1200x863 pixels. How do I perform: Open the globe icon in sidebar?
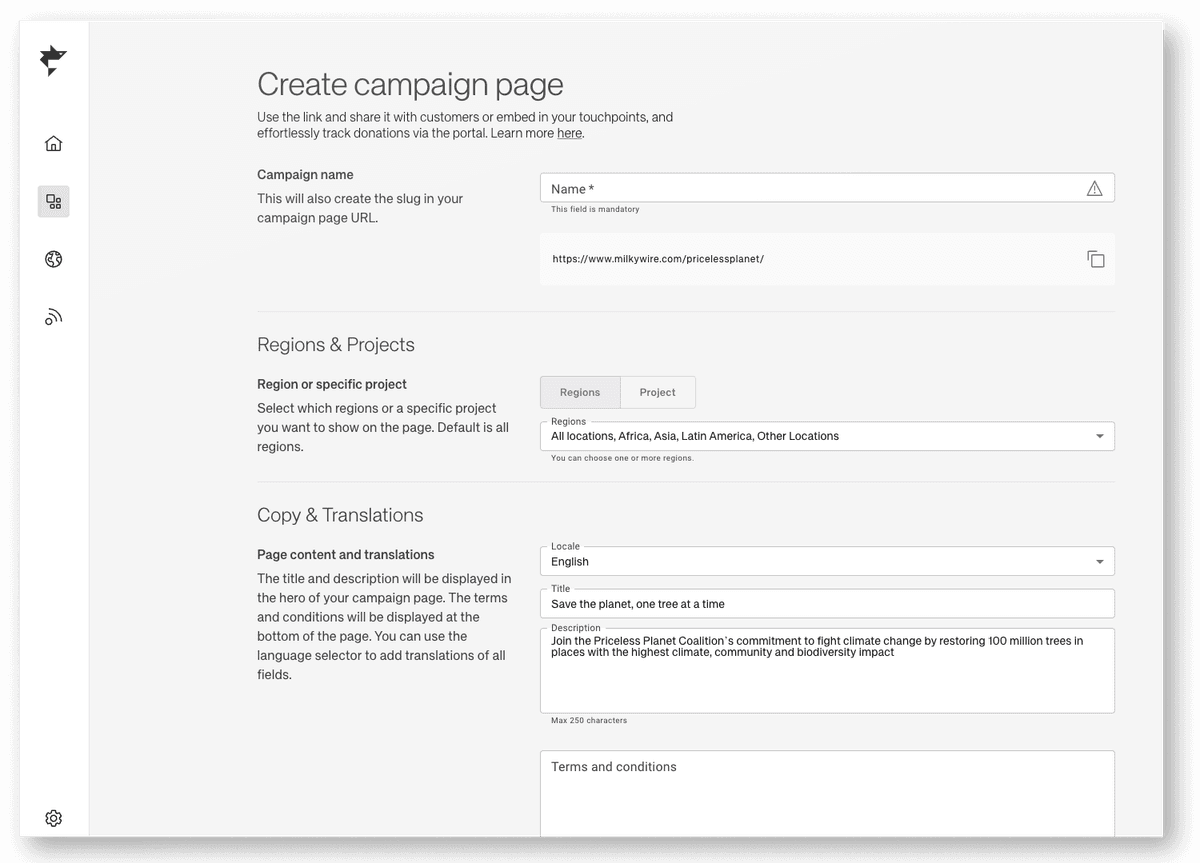point(54,259)
